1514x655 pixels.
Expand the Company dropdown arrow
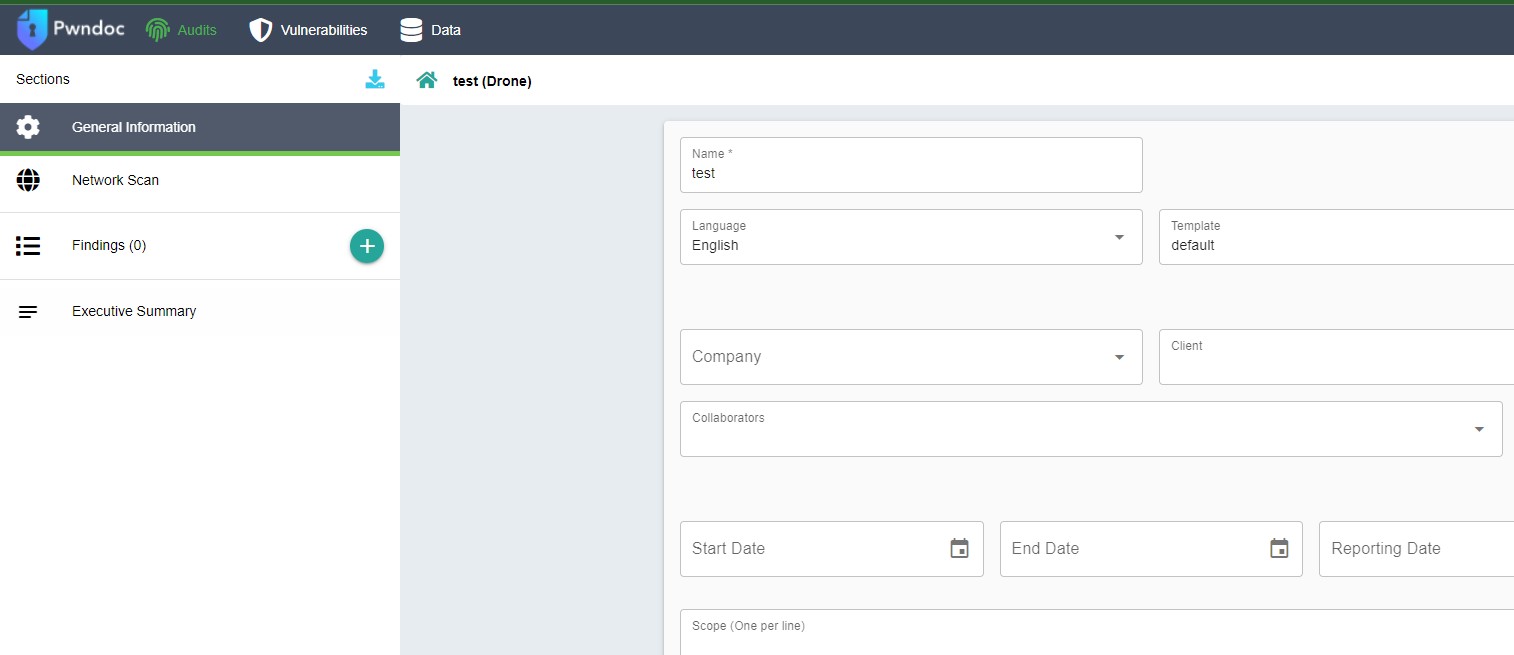(x=1119, y=357)
